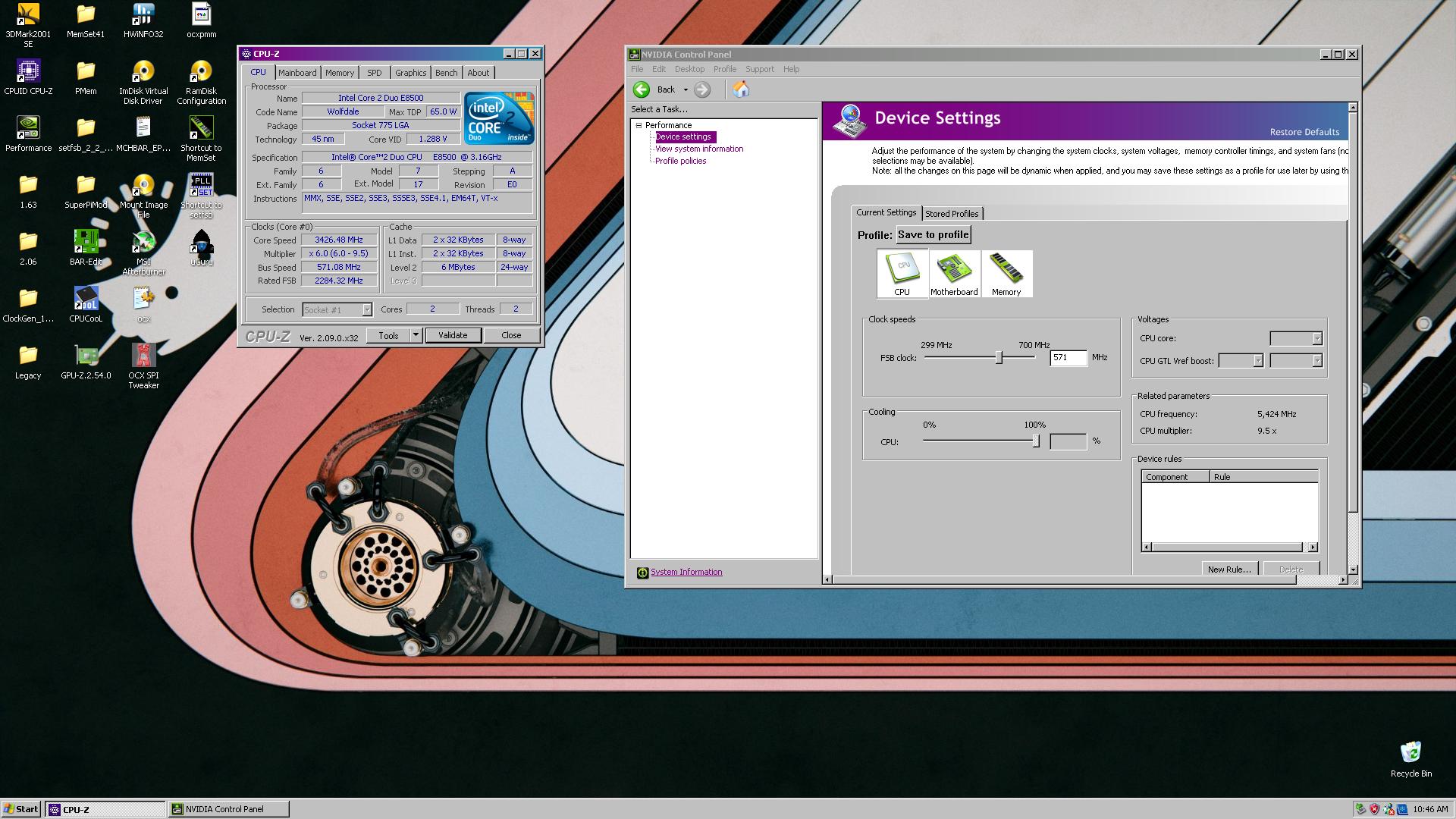This screenshot has width=1456, height=819.
Task: Click Restore Defaults link
Action: coord(1304,132)
